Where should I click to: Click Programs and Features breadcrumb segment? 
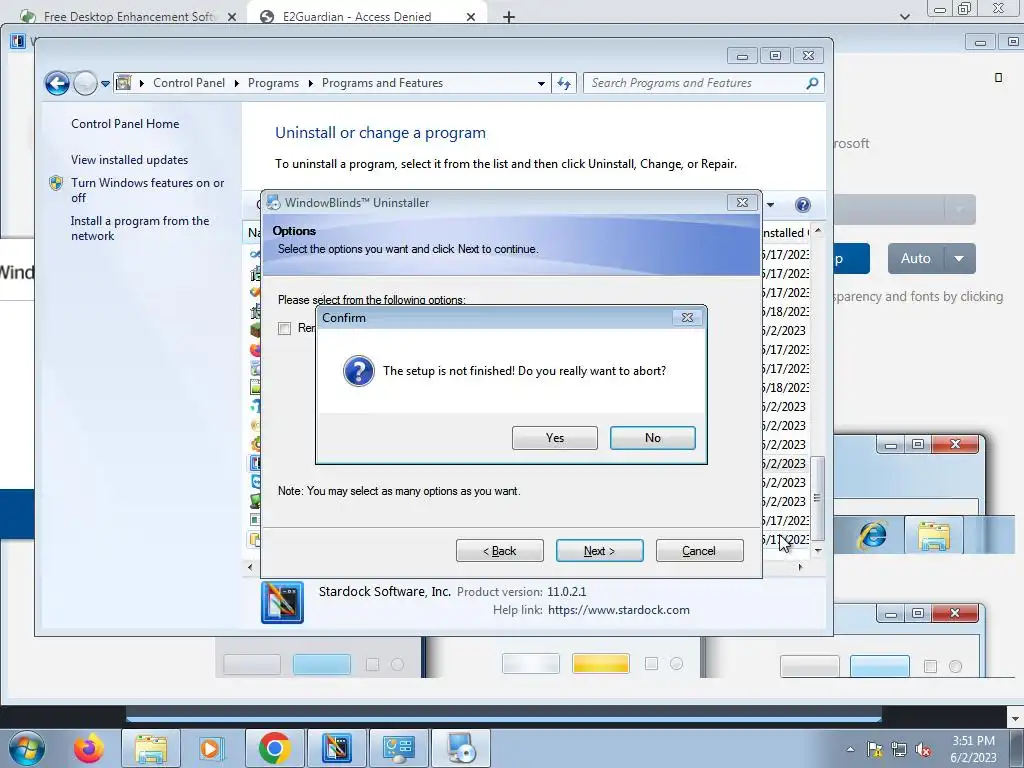(x=382, y=83)
